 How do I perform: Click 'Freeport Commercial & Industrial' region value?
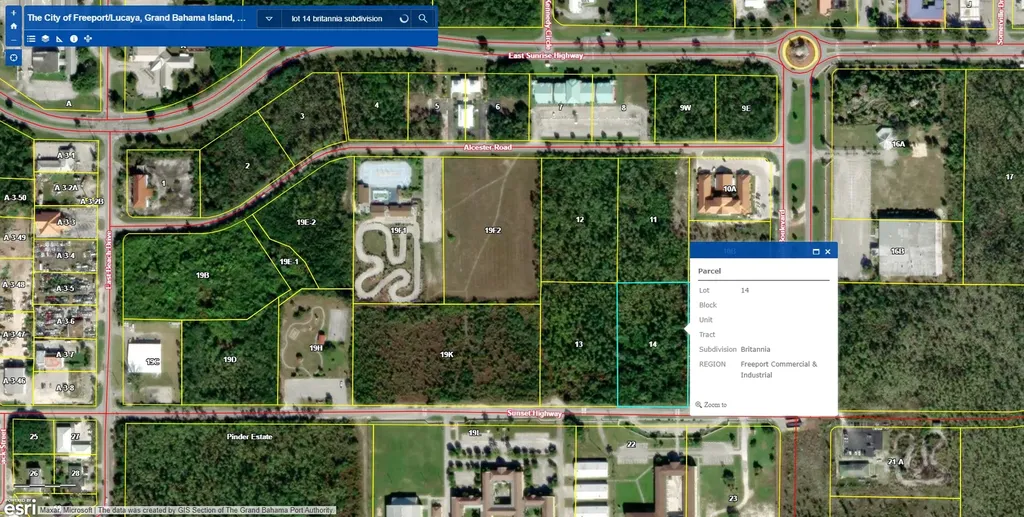click(778, 369)
